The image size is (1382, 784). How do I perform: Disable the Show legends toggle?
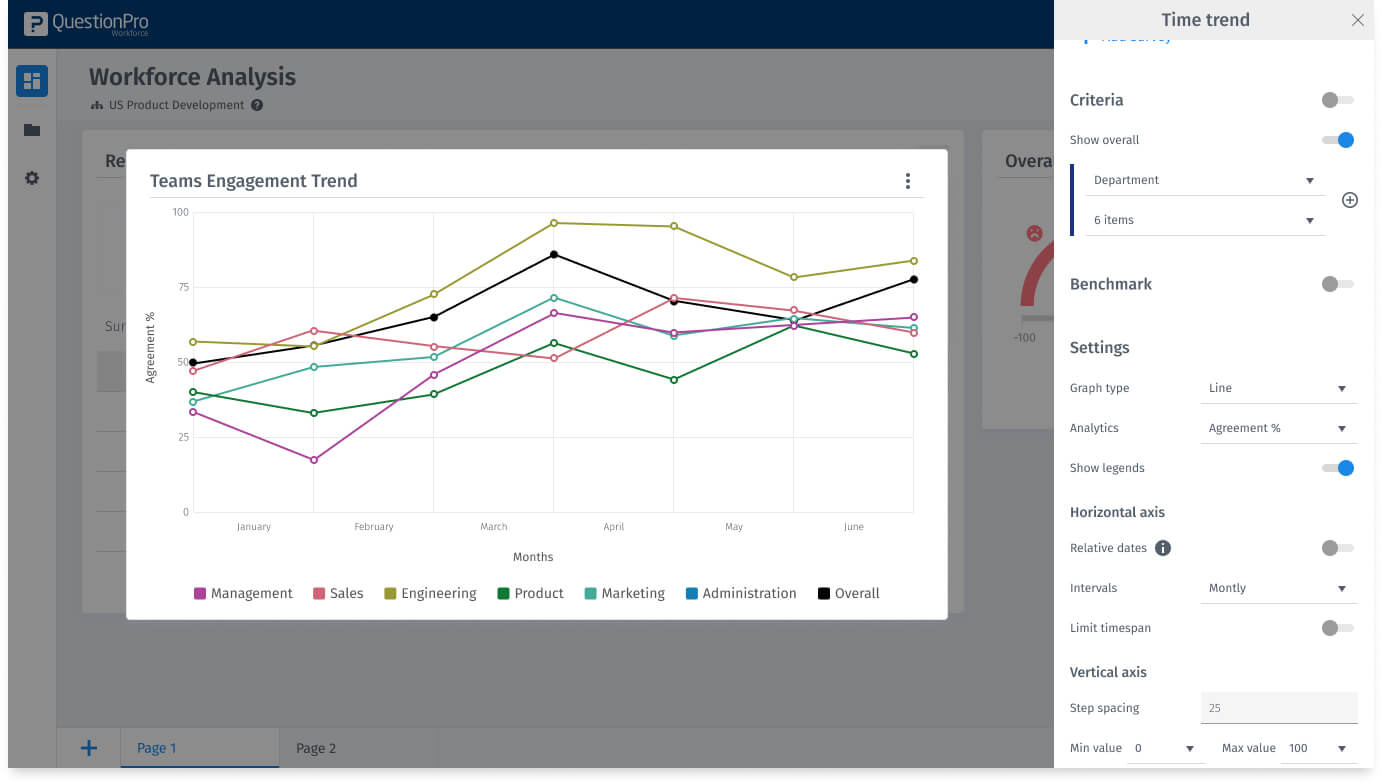[x=1337, y=468]
